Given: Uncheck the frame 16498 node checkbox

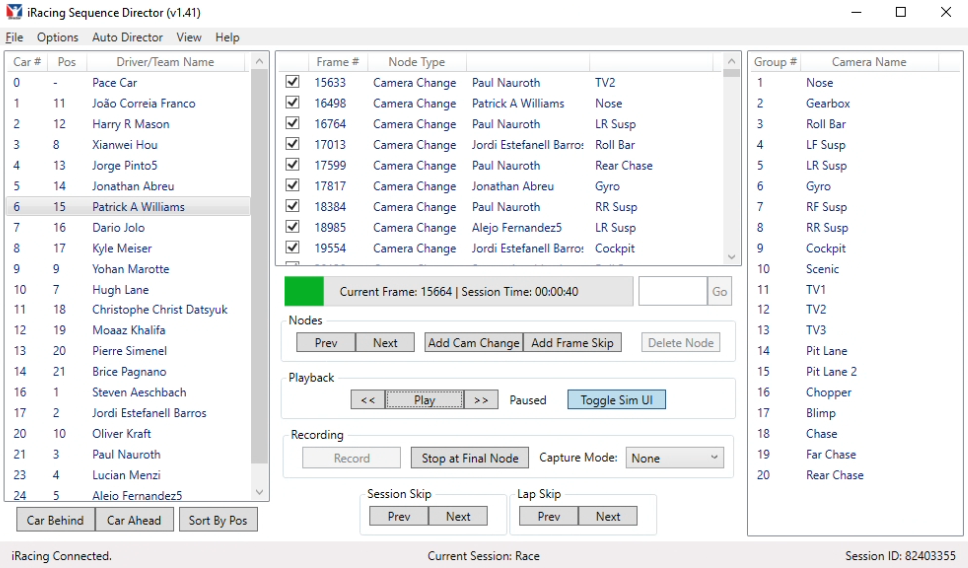Looking at the screenshot, I should (293, 102).
